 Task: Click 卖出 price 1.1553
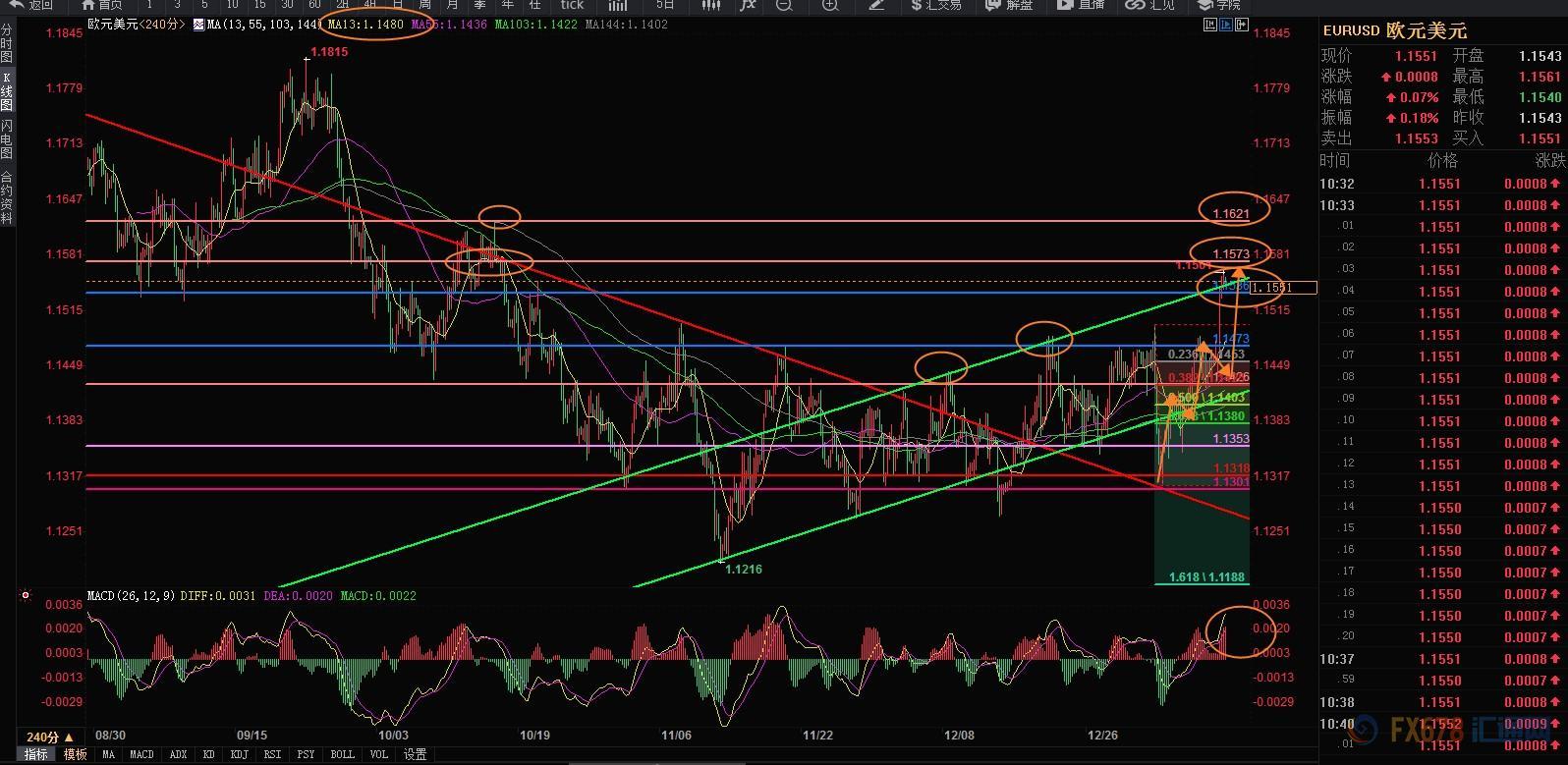pyautogui.click(x=1416, y=138)
